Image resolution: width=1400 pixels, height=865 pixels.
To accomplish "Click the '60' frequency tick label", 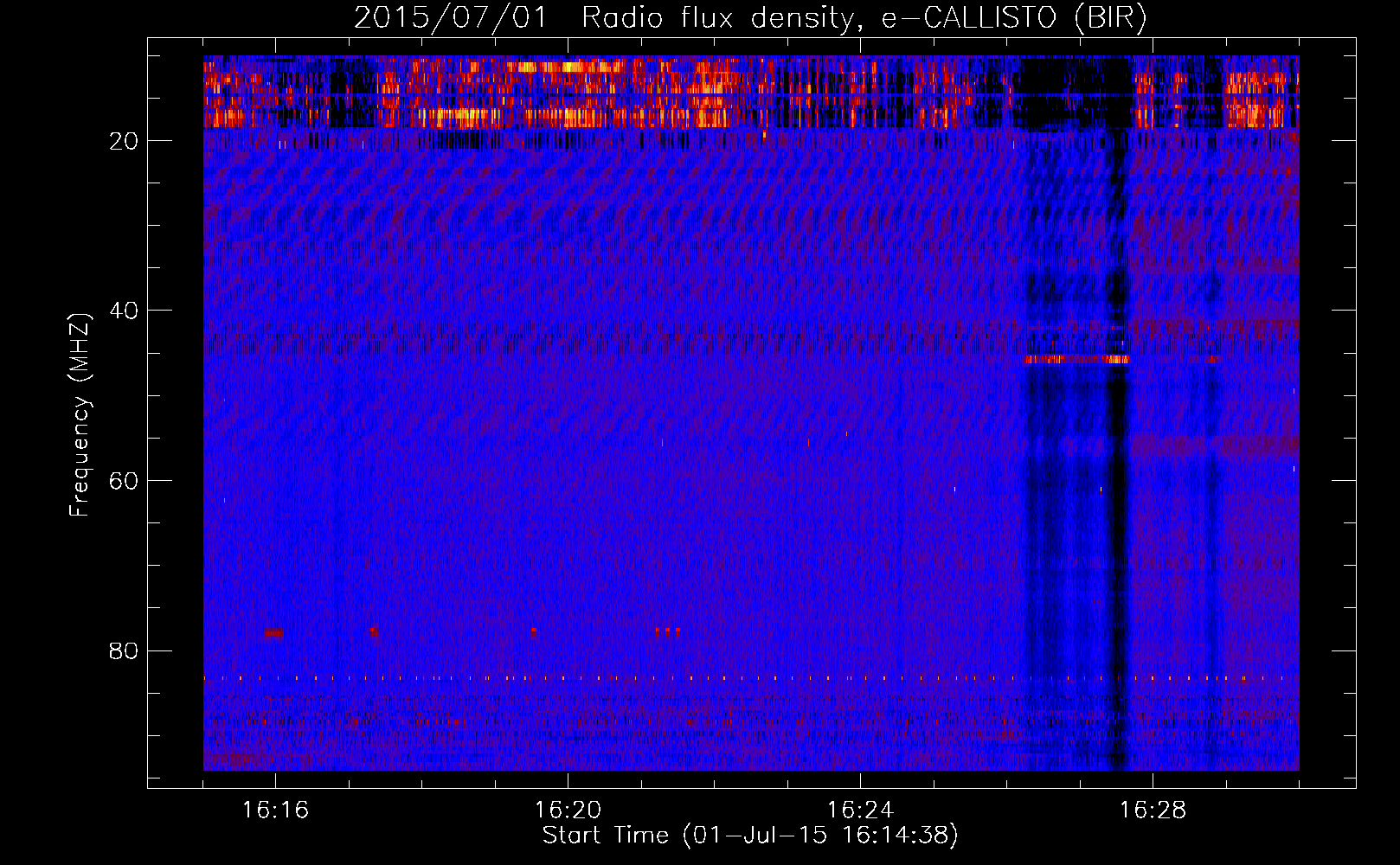I will (x=124, y=481).
